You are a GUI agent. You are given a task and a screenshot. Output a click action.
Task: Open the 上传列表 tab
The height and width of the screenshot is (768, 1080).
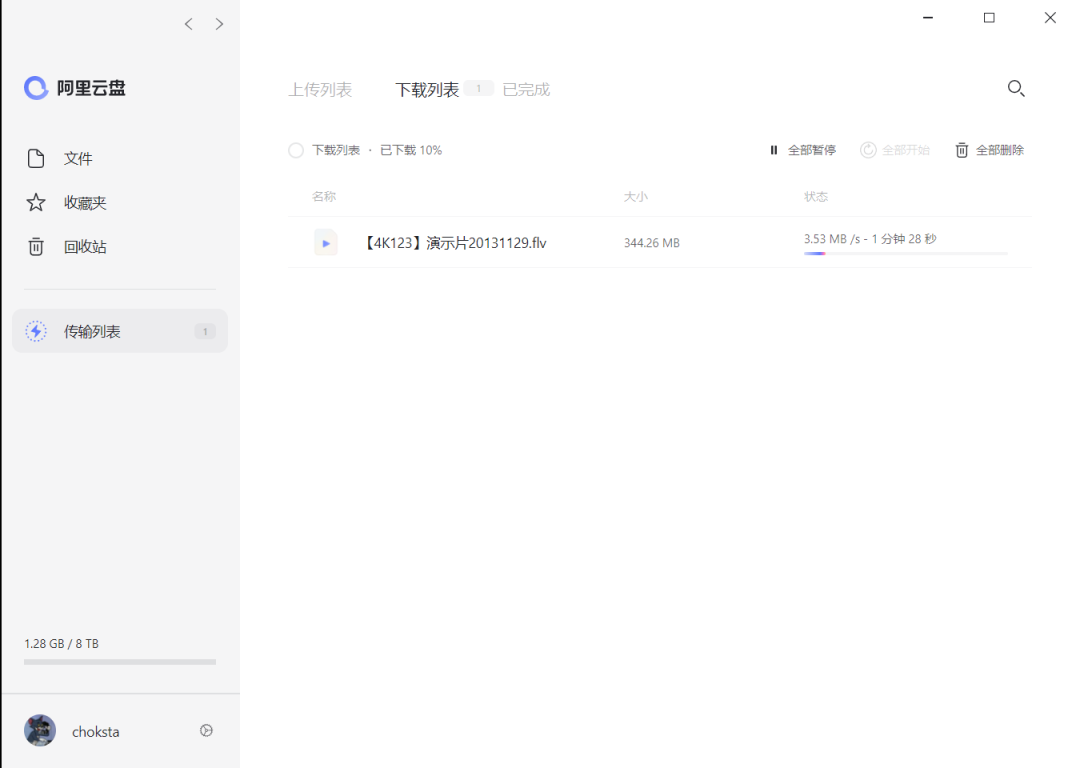pyautogui.click(x=320, y=89)
